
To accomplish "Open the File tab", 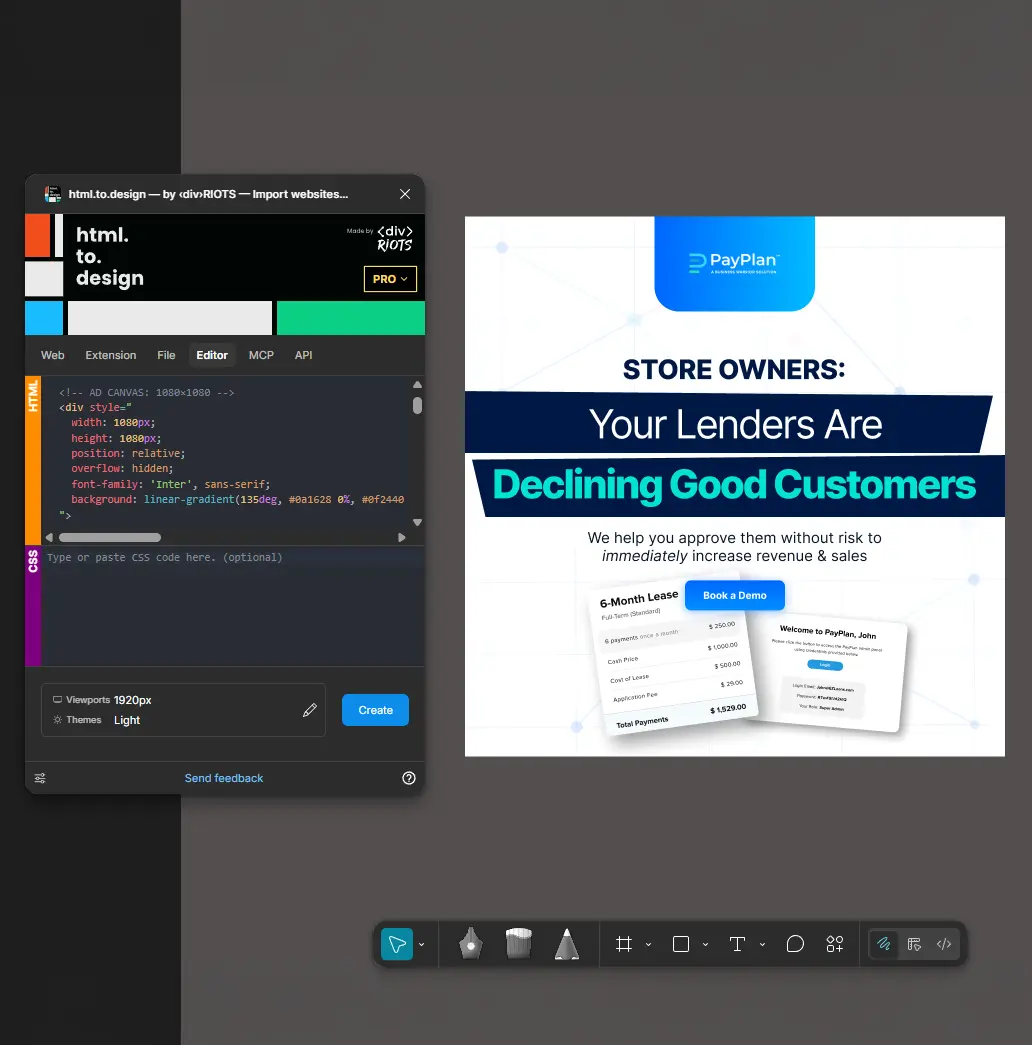I will click(x=166, y=355).
